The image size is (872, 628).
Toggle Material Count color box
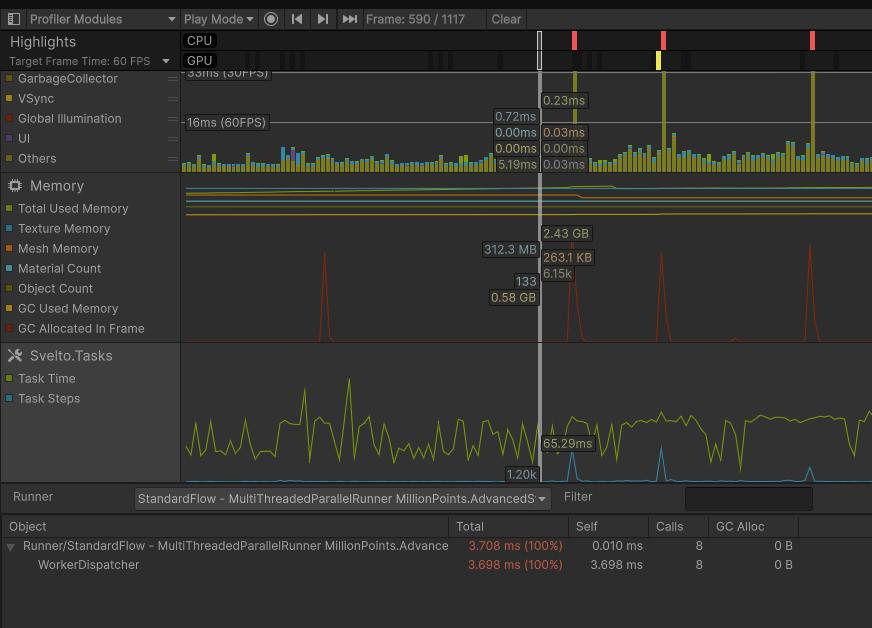point(9,268)
